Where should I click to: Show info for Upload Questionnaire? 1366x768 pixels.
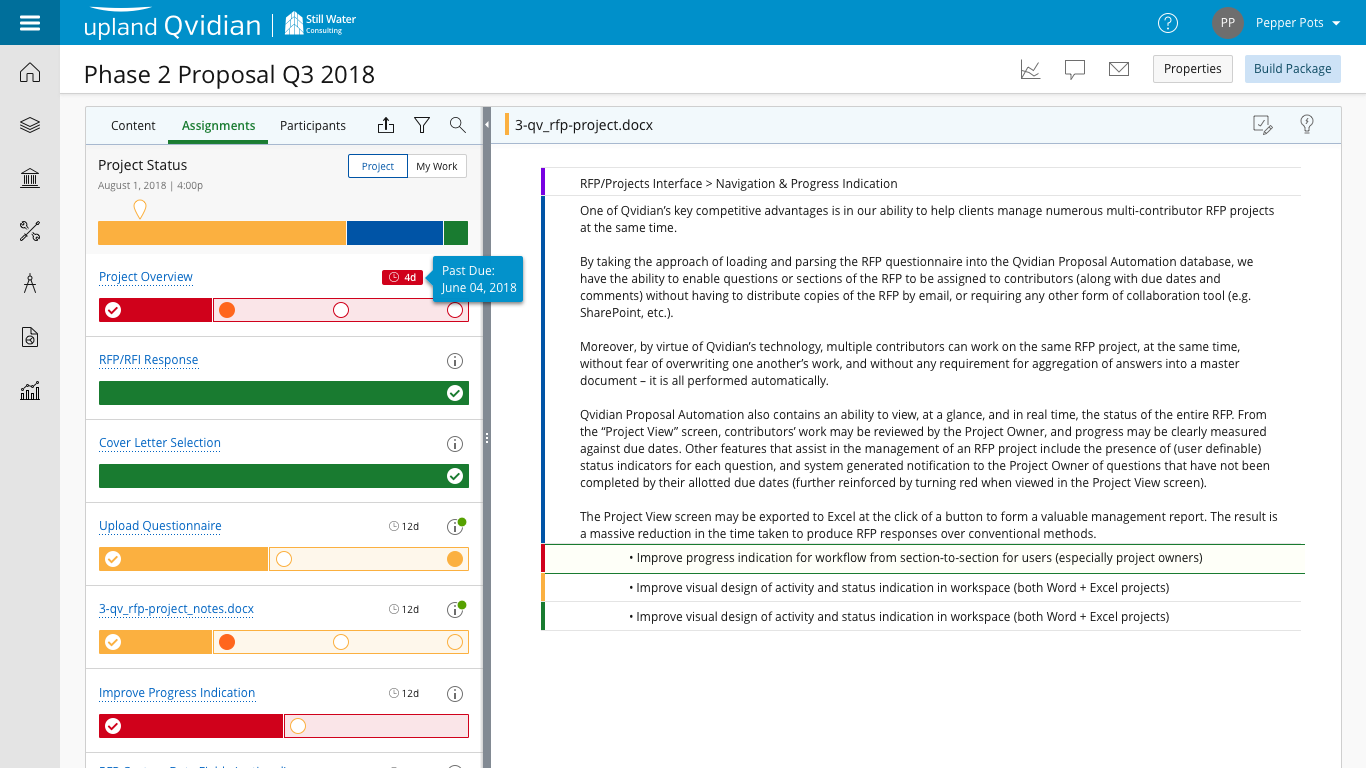click(455, 526)
